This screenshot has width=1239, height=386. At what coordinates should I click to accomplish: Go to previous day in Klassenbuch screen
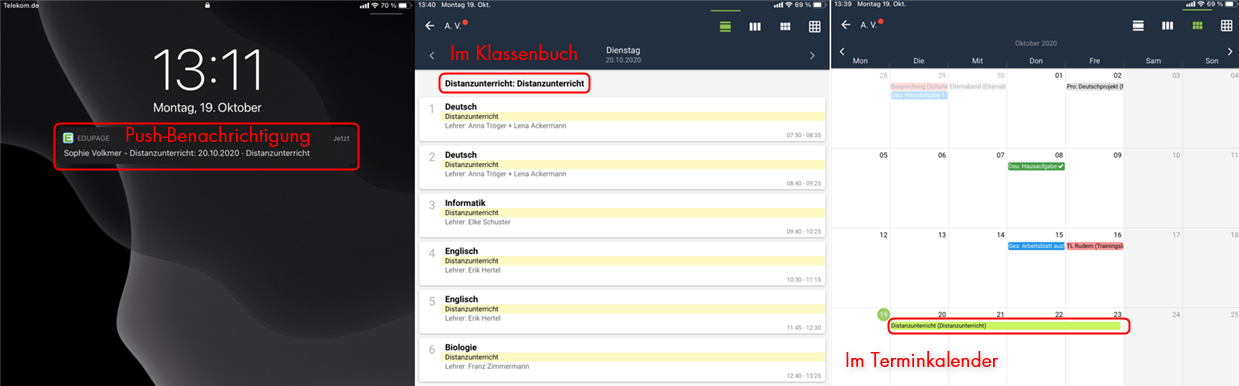[432, 56]
